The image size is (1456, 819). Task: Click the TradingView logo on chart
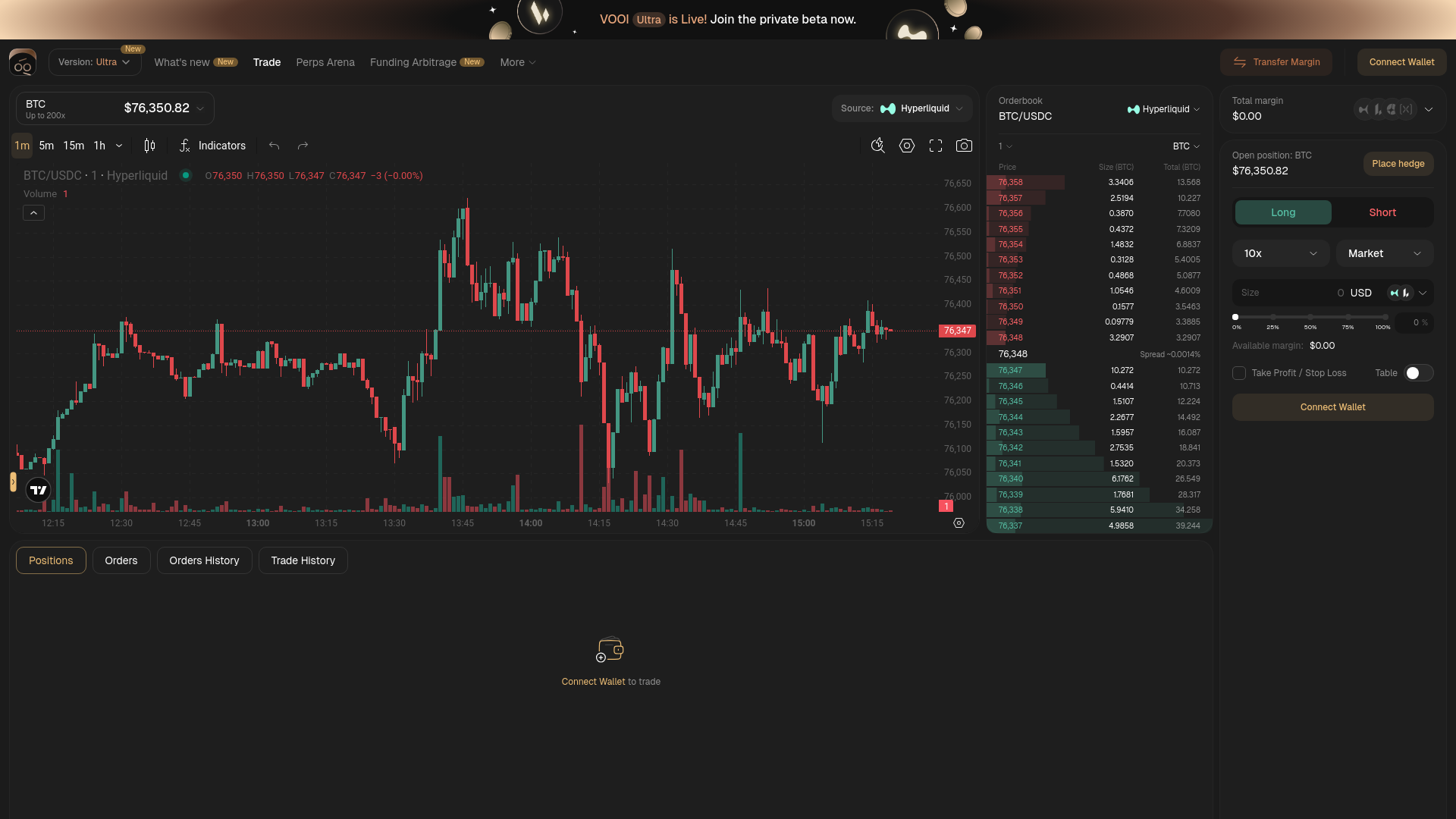click(x=38, y=490)
